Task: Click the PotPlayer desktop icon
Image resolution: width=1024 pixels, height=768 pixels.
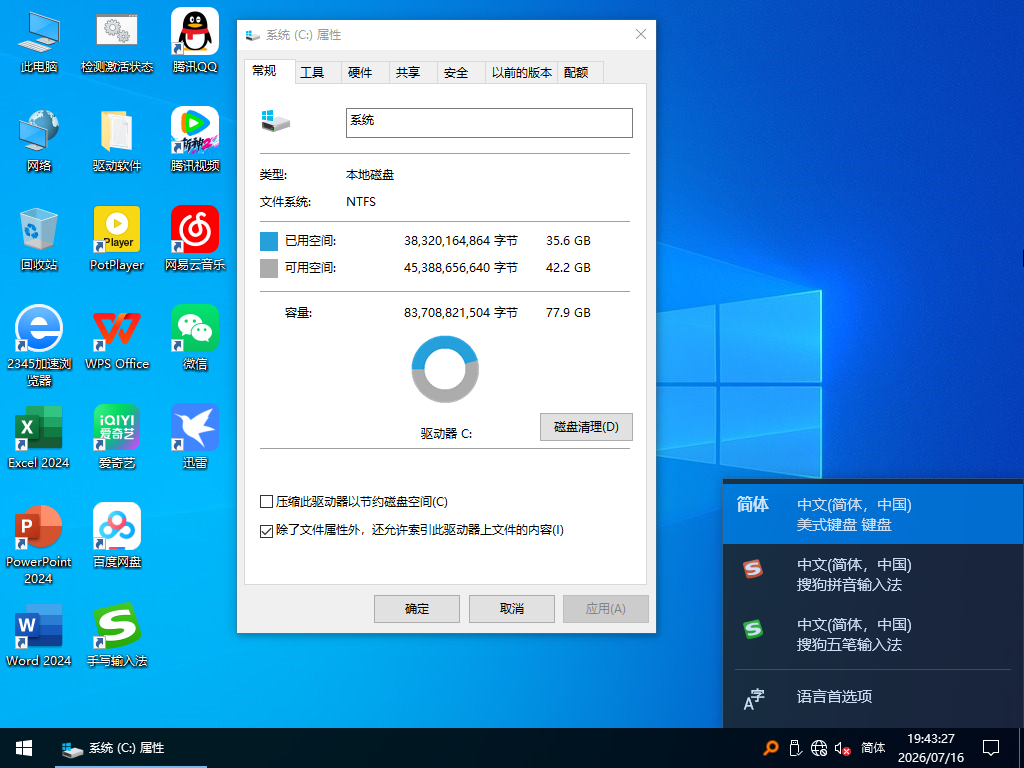Action: 117,238
